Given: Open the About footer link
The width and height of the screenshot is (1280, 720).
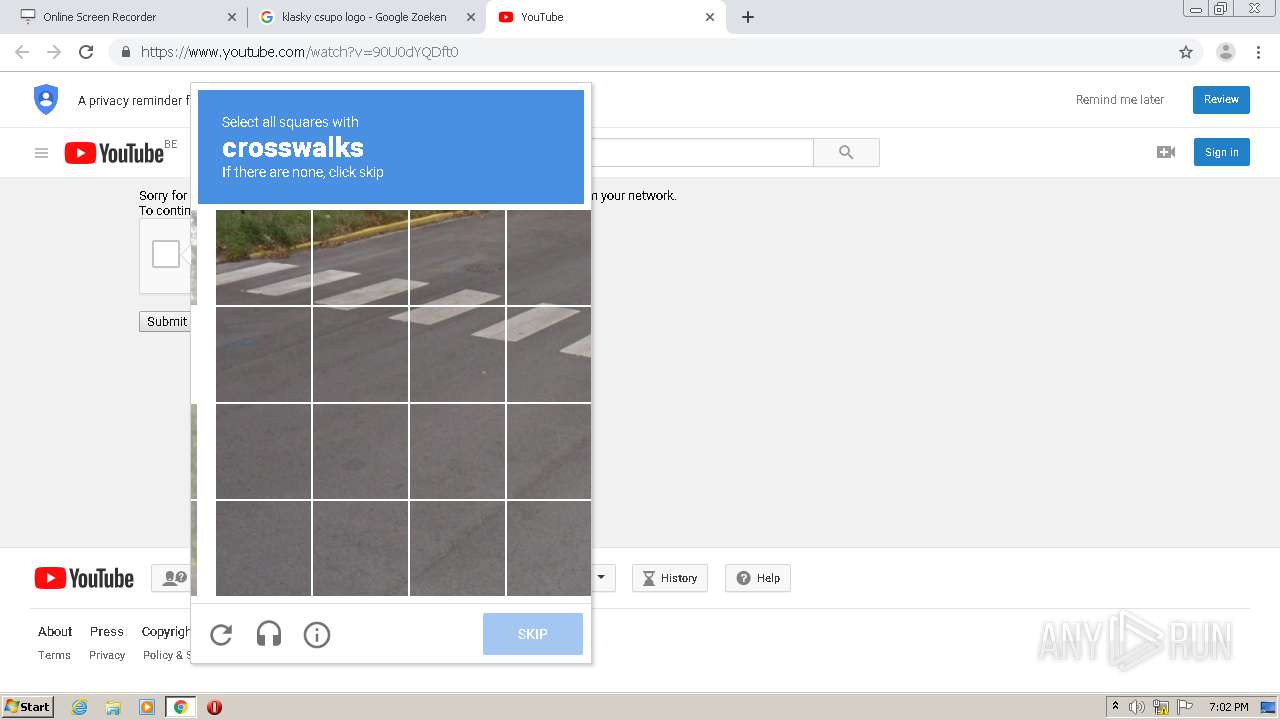Looking at the screenshot, I should 55,631.
